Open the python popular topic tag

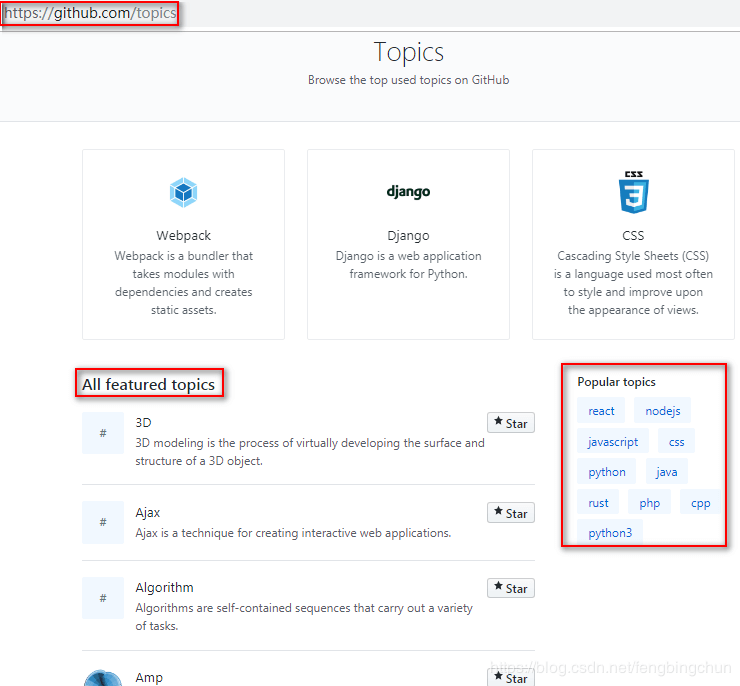point(606,471)
